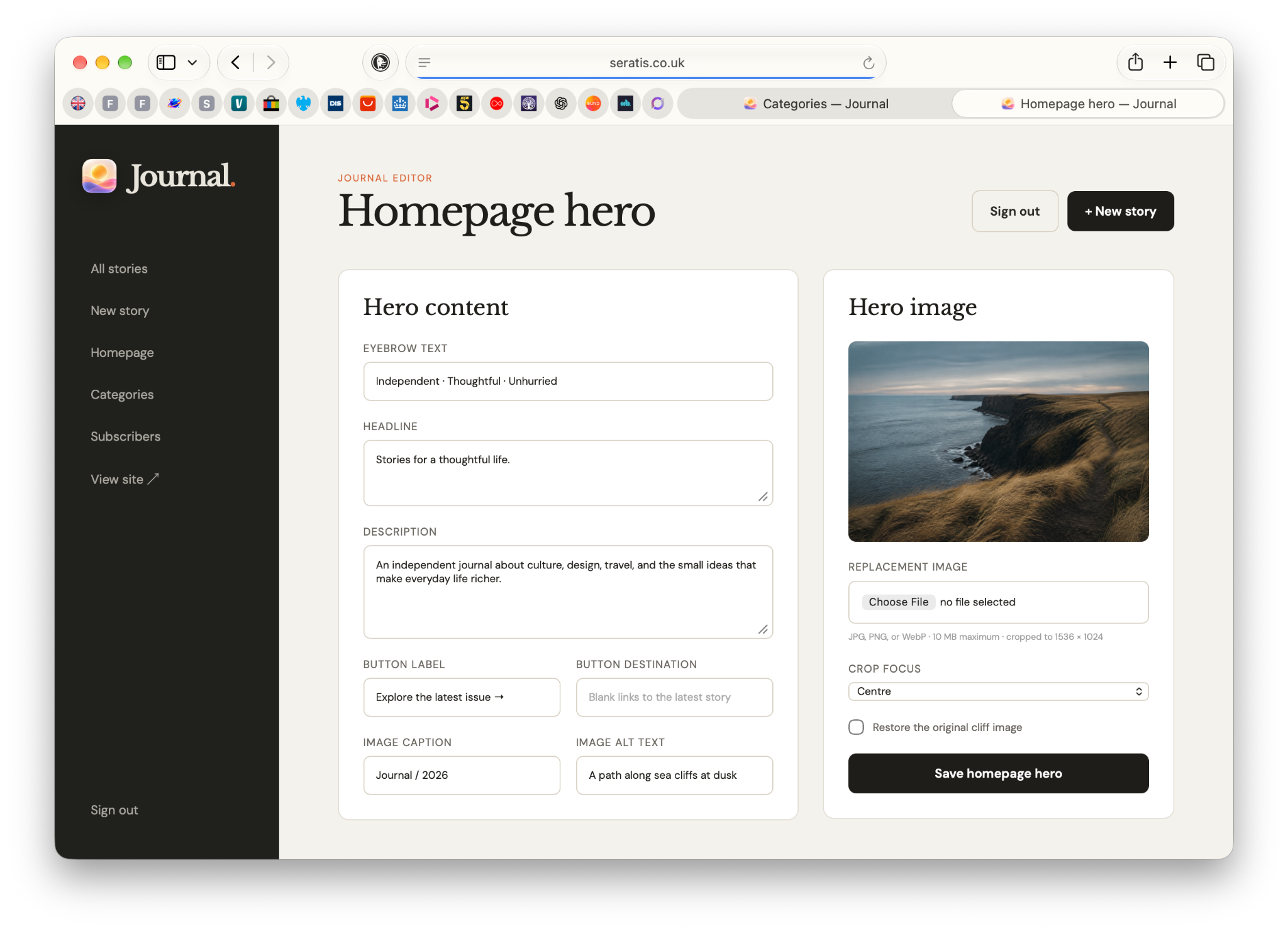Click the Journal logo in sidebar
Screen dimensions: 1288x931
[x=159, y=176]
